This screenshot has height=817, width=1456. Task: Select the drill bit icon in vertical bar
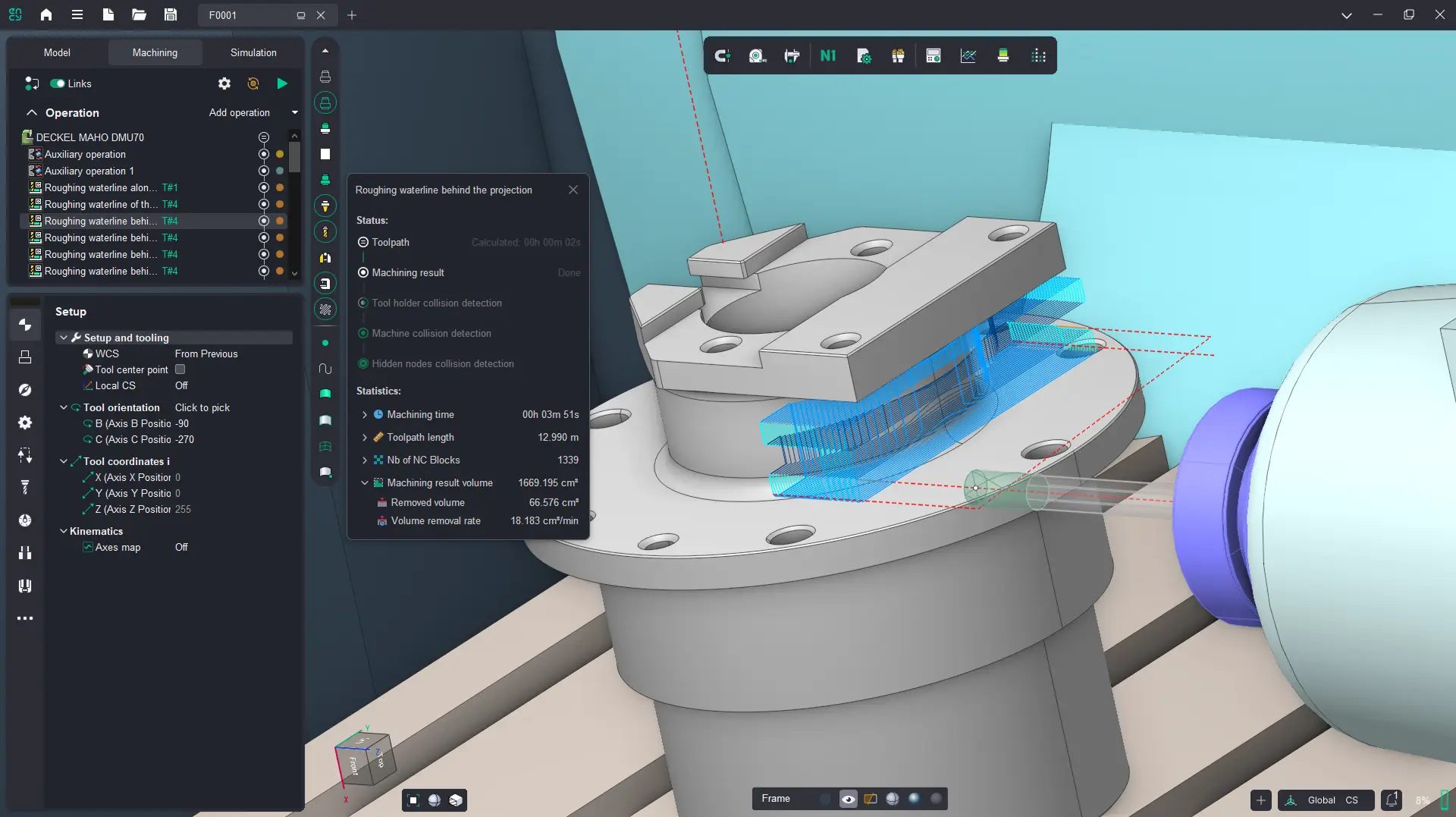[325, 231]
